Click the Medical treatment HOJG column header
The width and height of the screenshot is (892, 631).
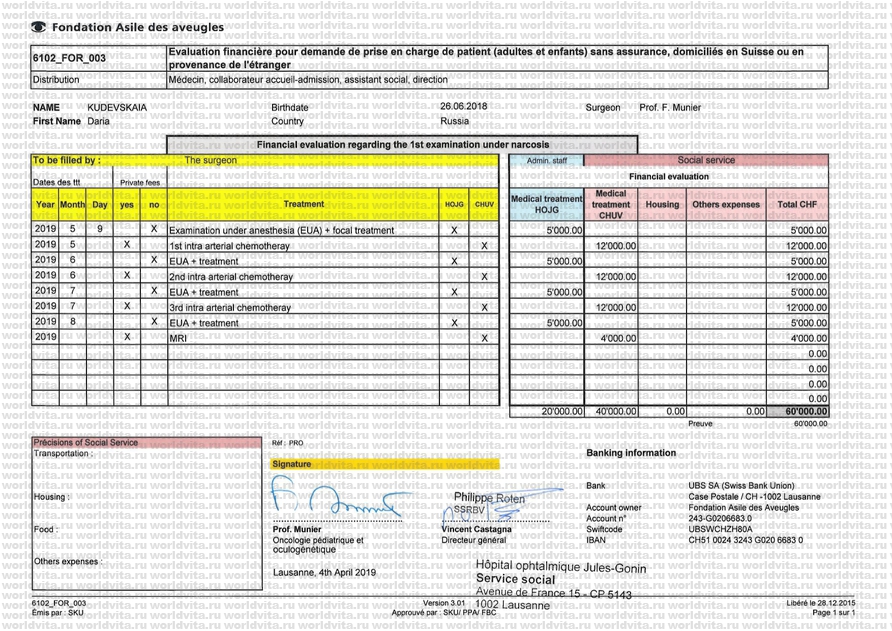click(x=547, y=204)
